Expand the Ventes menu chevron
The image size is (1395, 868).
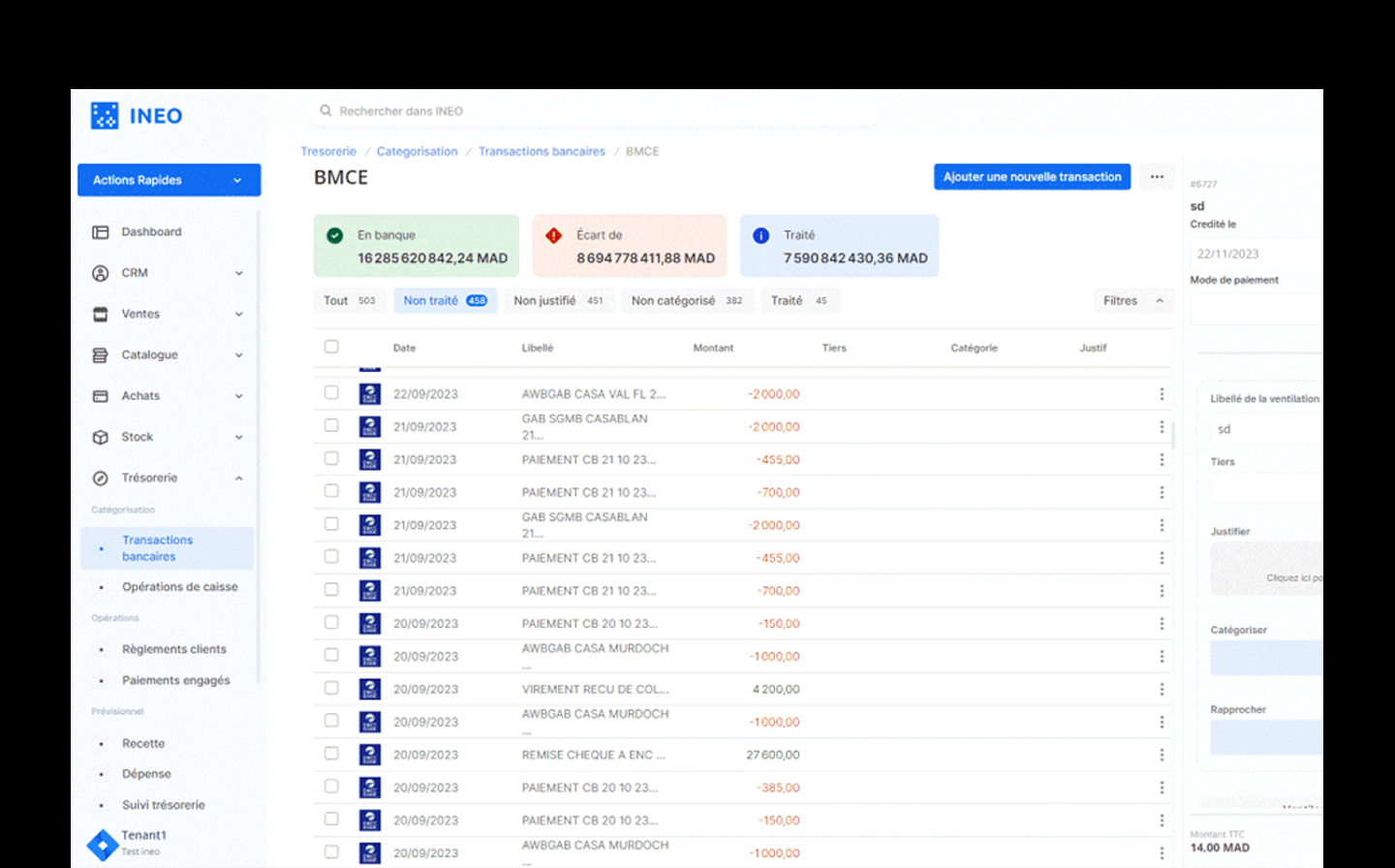click(238, 315)
